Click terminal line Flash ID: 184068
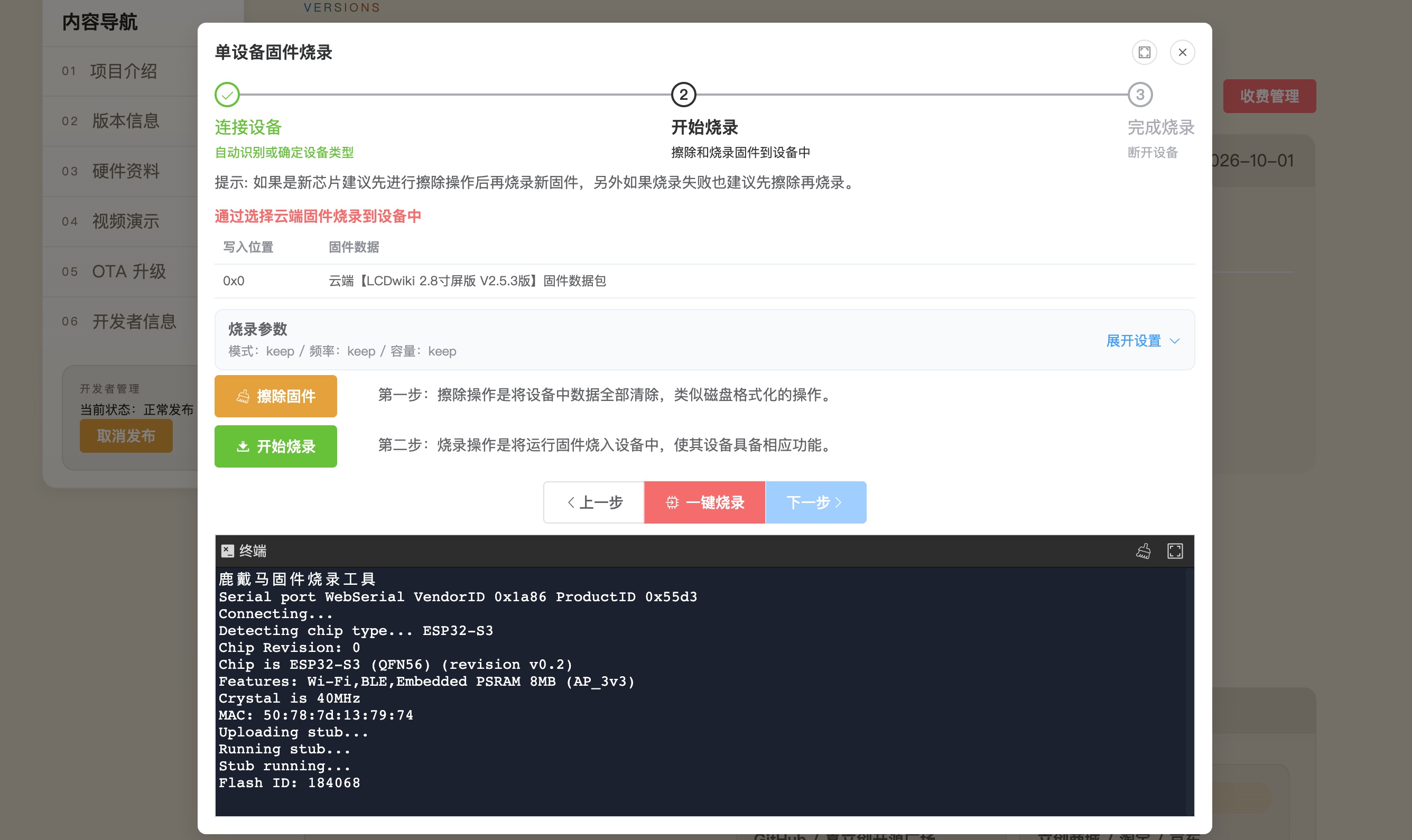1412x840 pixels. 289,783
